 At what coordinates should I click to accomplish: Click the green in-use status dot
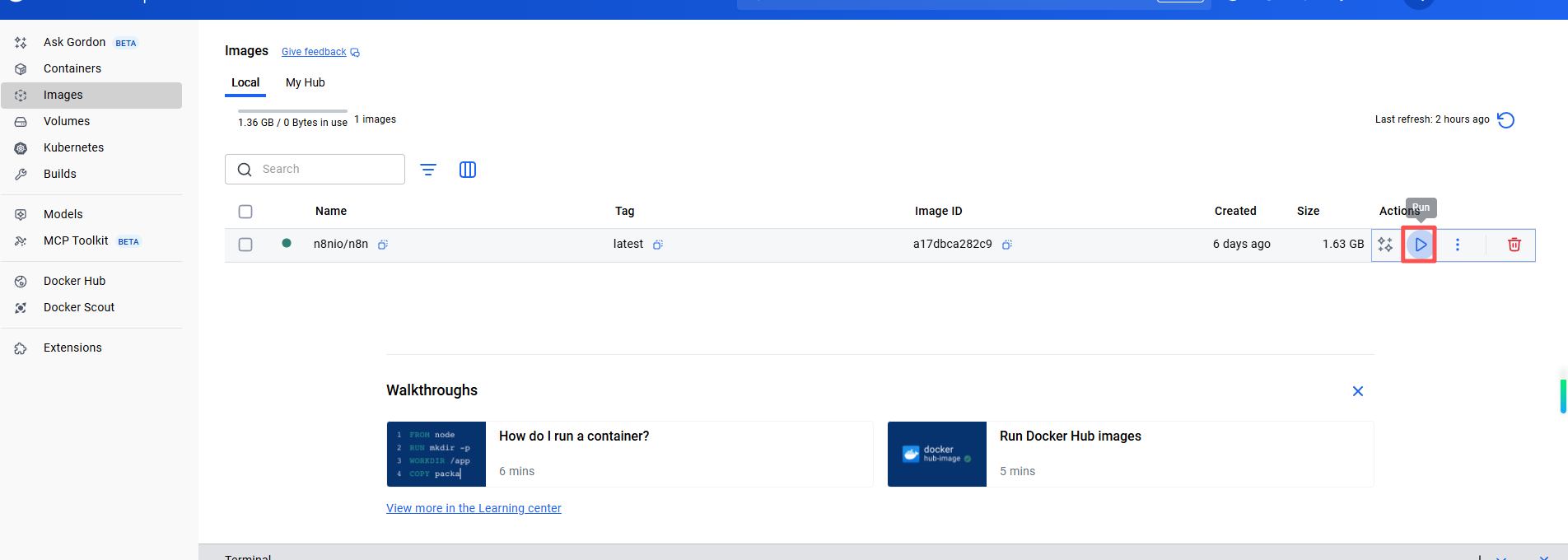(x=287, y=243)
